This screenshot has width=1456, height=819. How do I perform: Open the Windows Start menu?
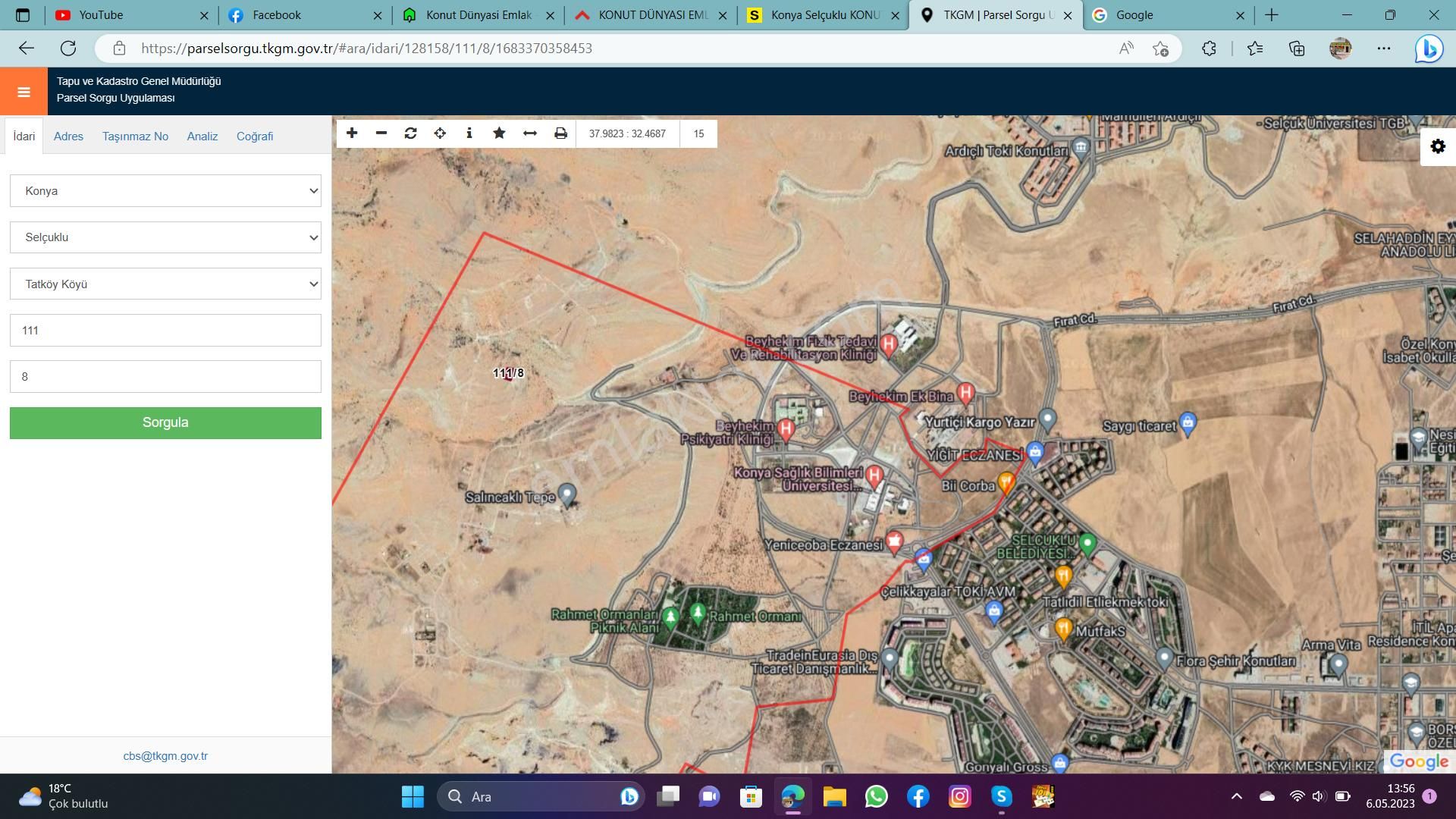point(413,796)
